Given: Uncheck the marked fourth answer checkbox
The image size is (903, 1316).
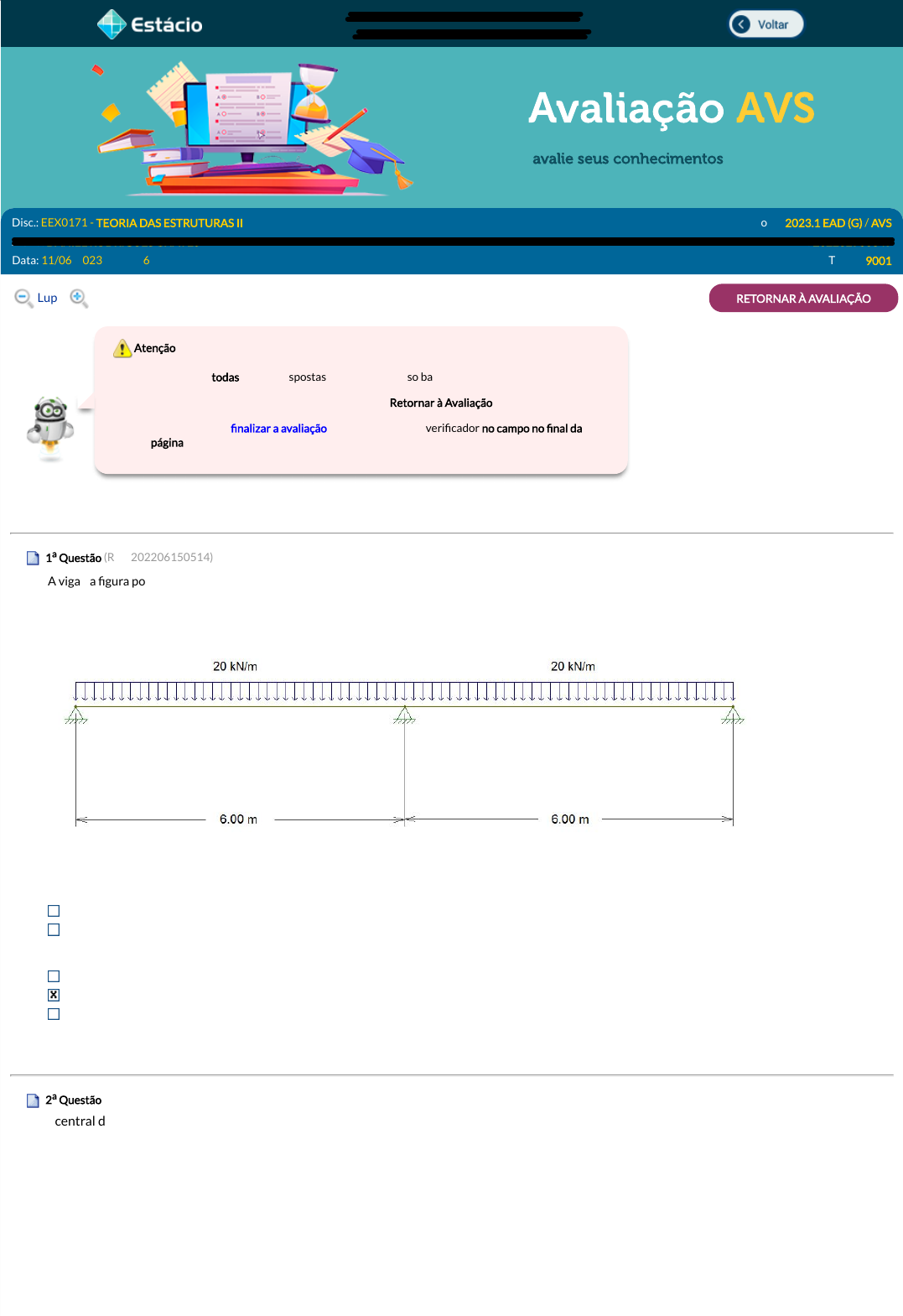Looking at the screenshot, I should point(54,996).
